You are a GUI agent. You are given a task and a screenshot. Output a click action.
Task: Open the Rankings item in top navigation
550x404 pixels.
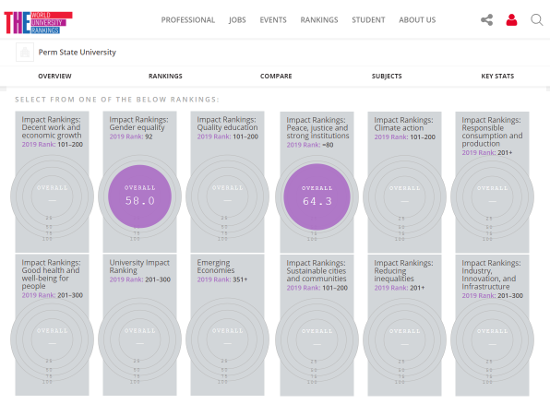click(319, 20)
